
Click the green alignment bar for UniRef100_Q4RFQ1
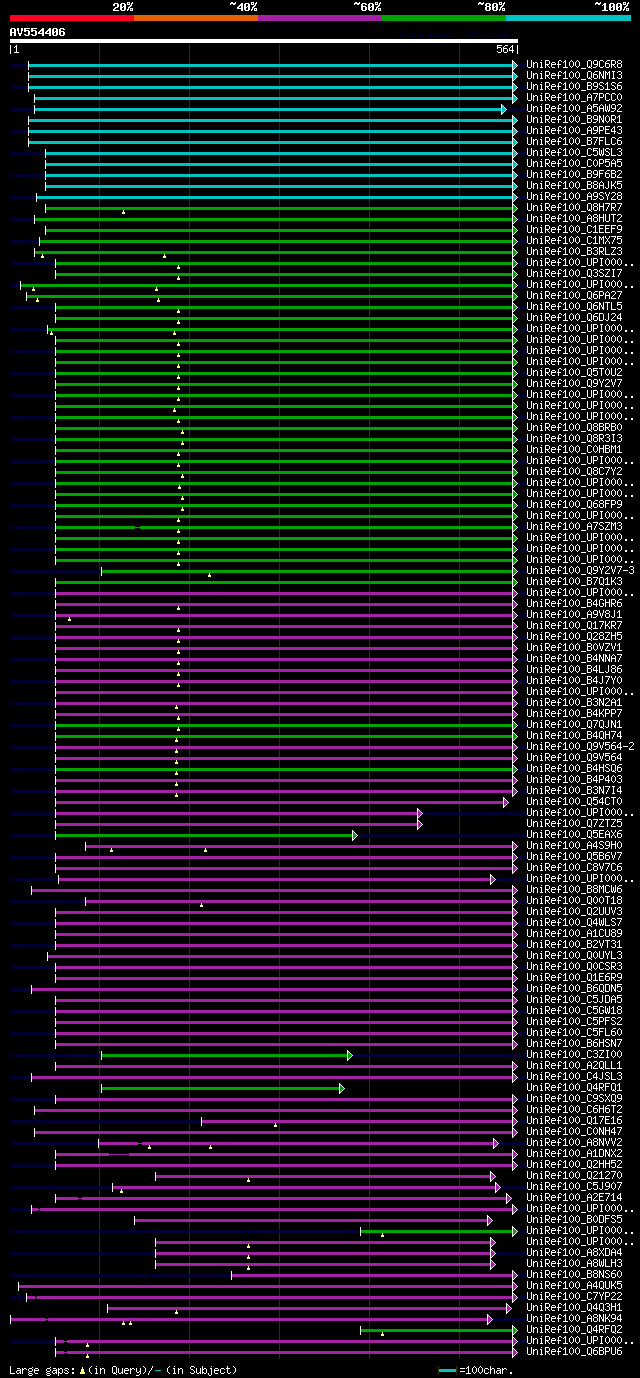[x=222, y=1088]
